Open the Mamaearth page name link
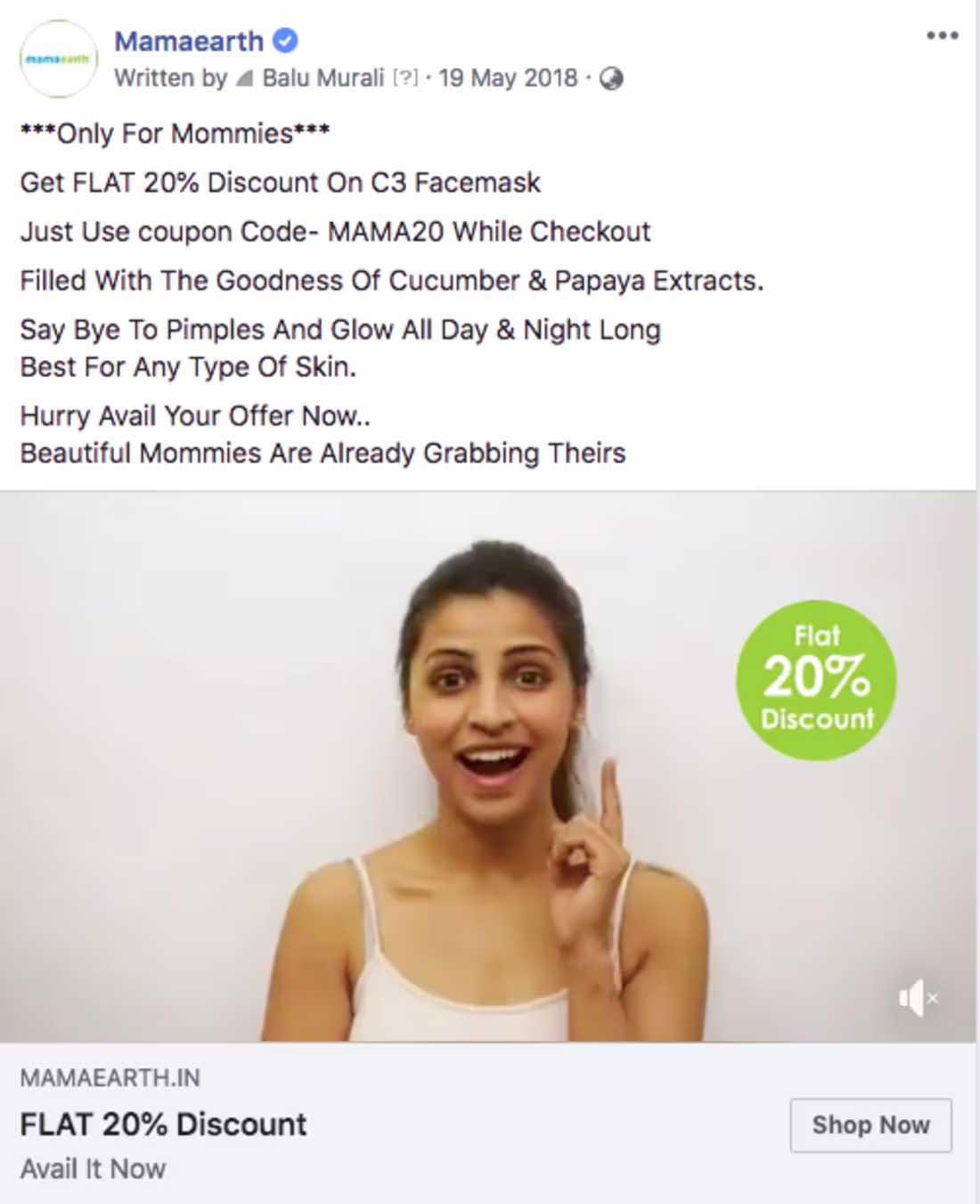 189,41
